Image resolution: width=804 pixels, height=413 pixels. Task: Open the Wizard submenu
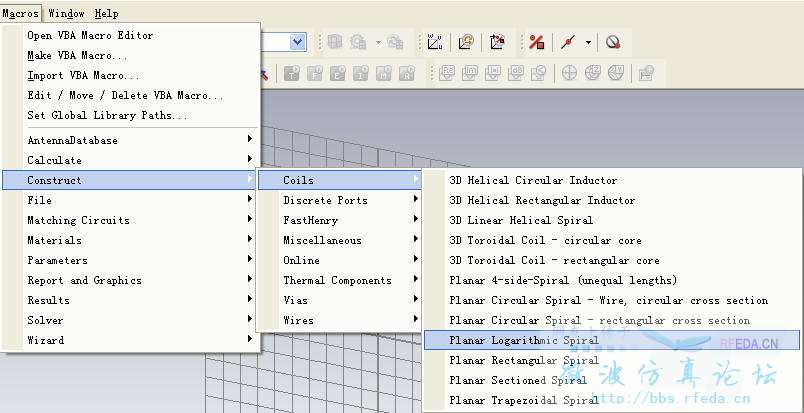(x=131, y=340)
